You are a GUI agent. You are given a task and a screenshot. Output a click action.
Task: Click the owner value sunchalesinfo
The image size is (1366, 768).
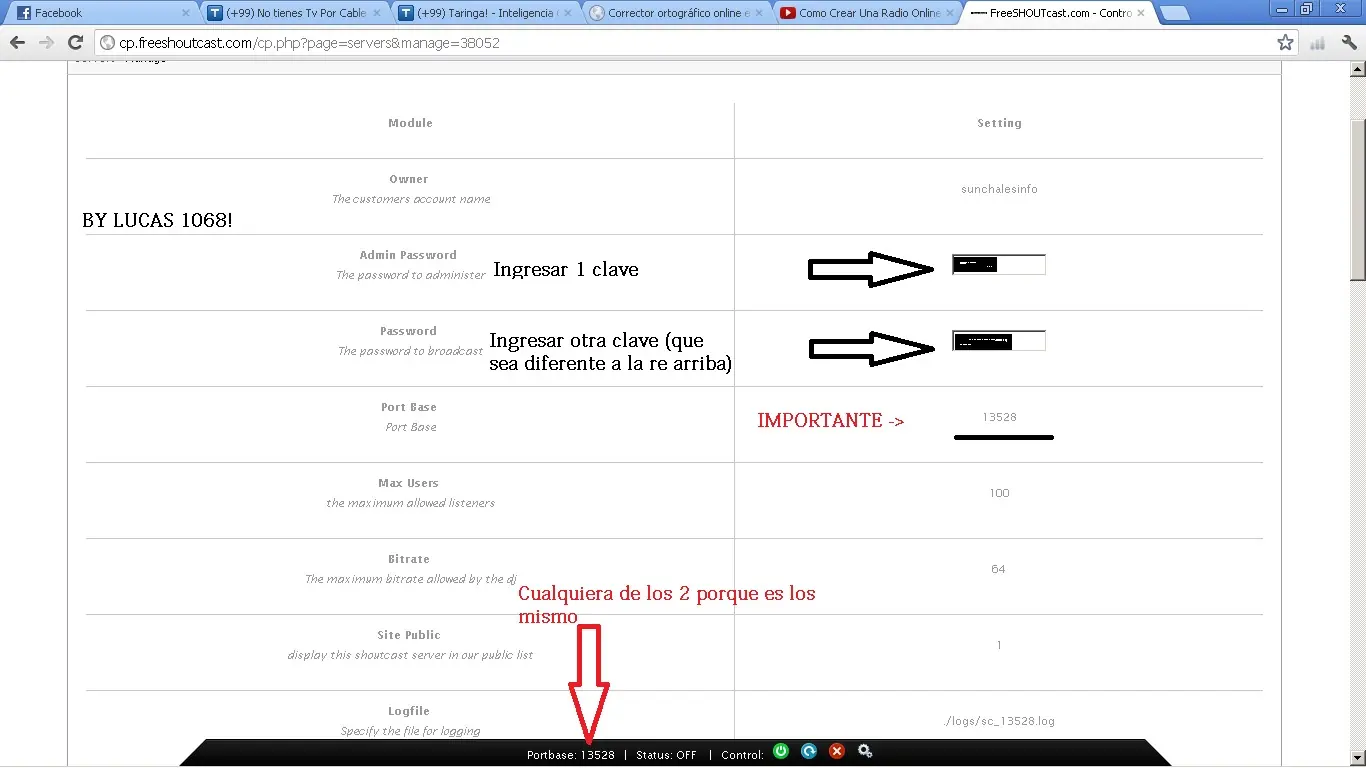click(x=999, y=189)
